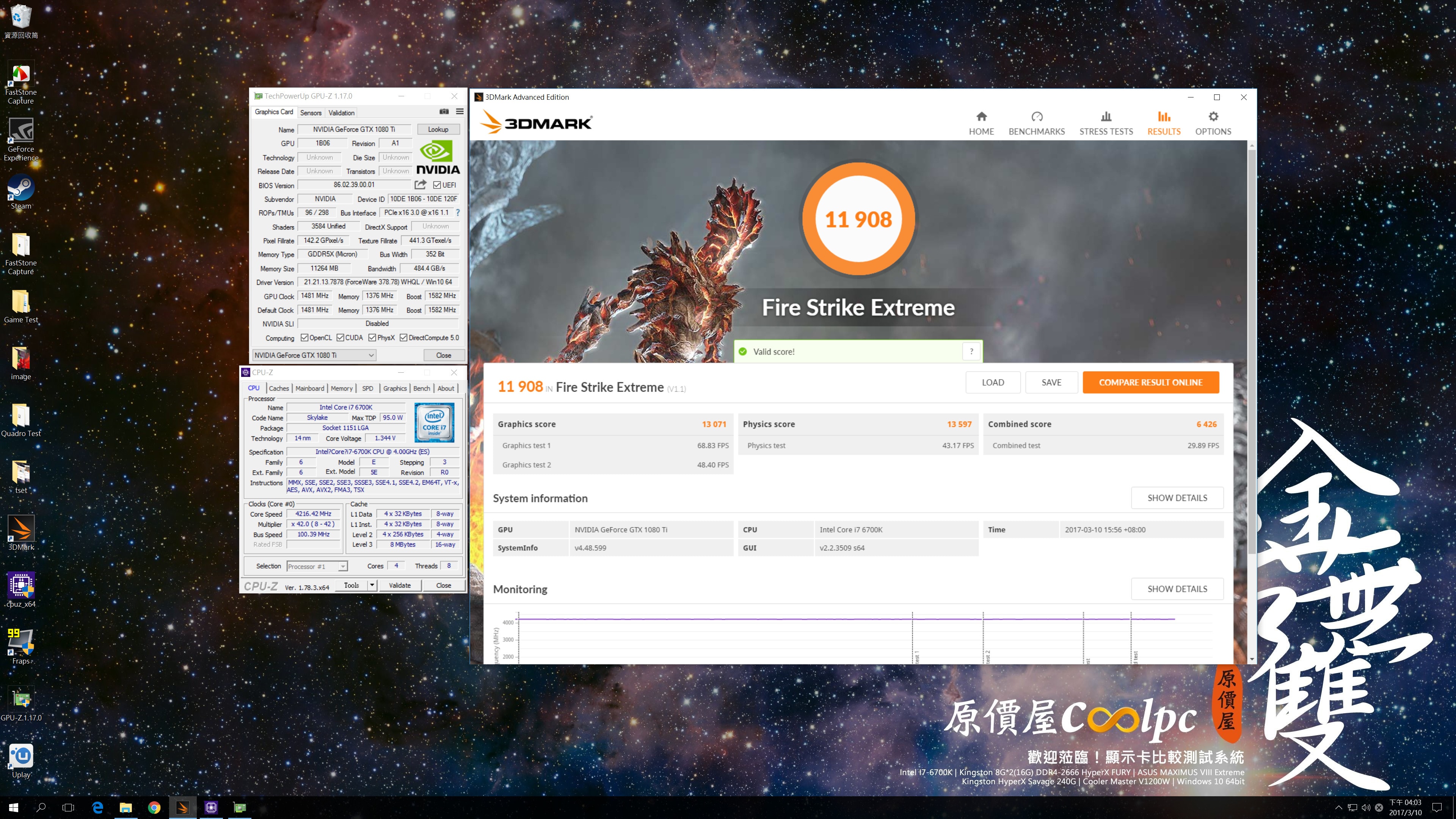Click the Valid score help question mark
This screenshot has width=1456, height=819.
[x=971, y=351]
